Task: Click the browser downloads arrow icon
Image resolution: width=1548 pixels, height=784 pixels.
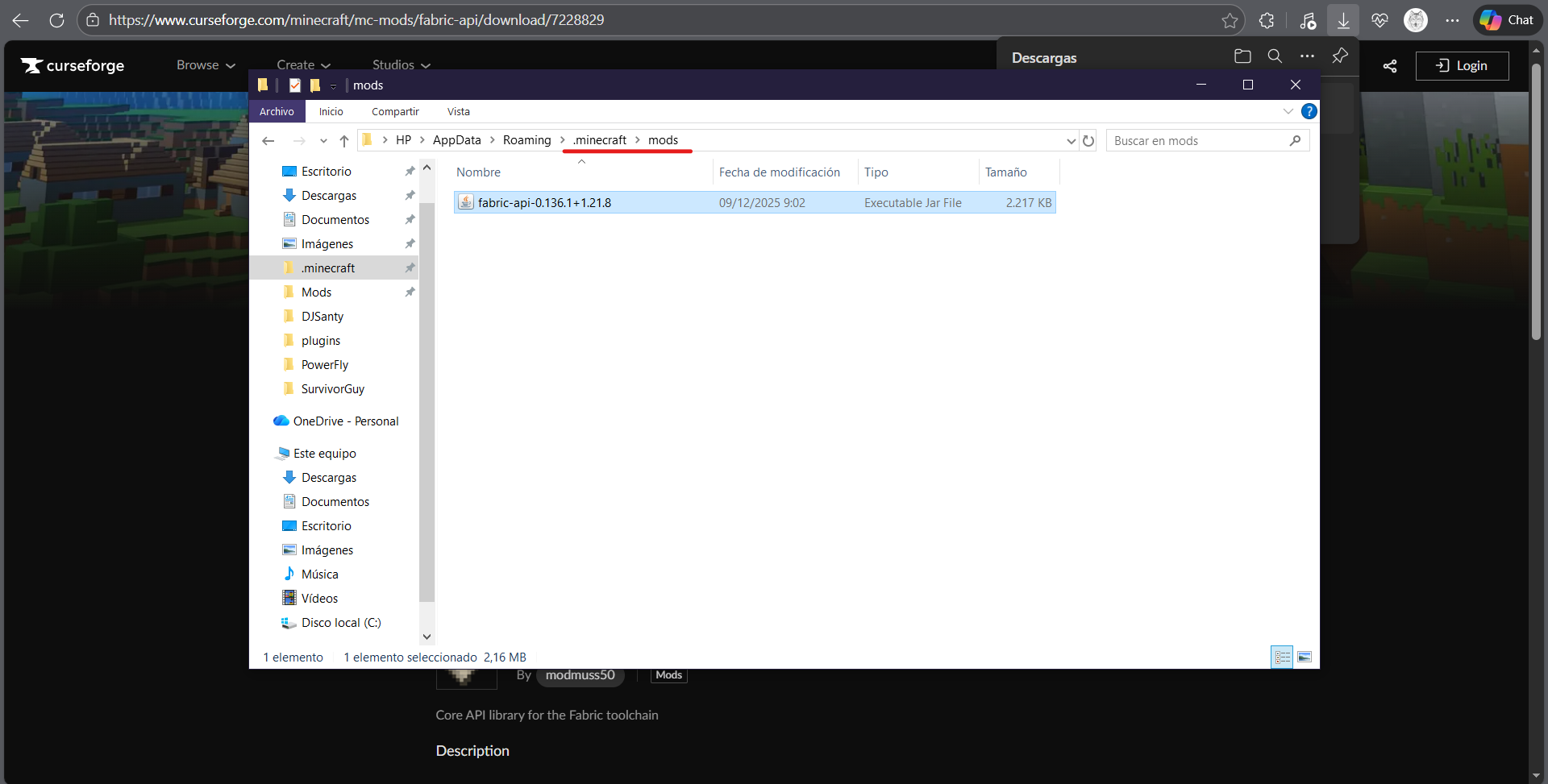Action: pyautogui.click(x=1343, y=21)
